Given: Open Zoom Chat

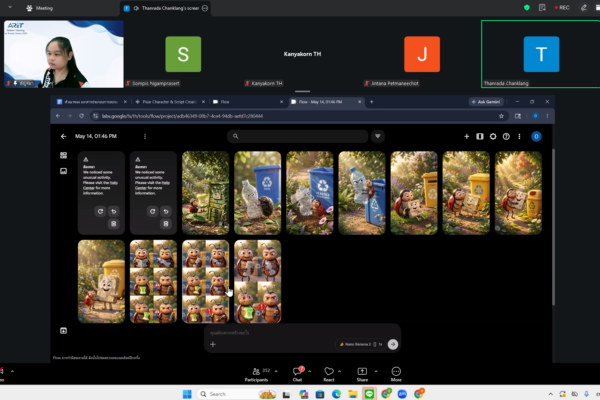Looking at the screenshot, I should (x=298, y=374).
